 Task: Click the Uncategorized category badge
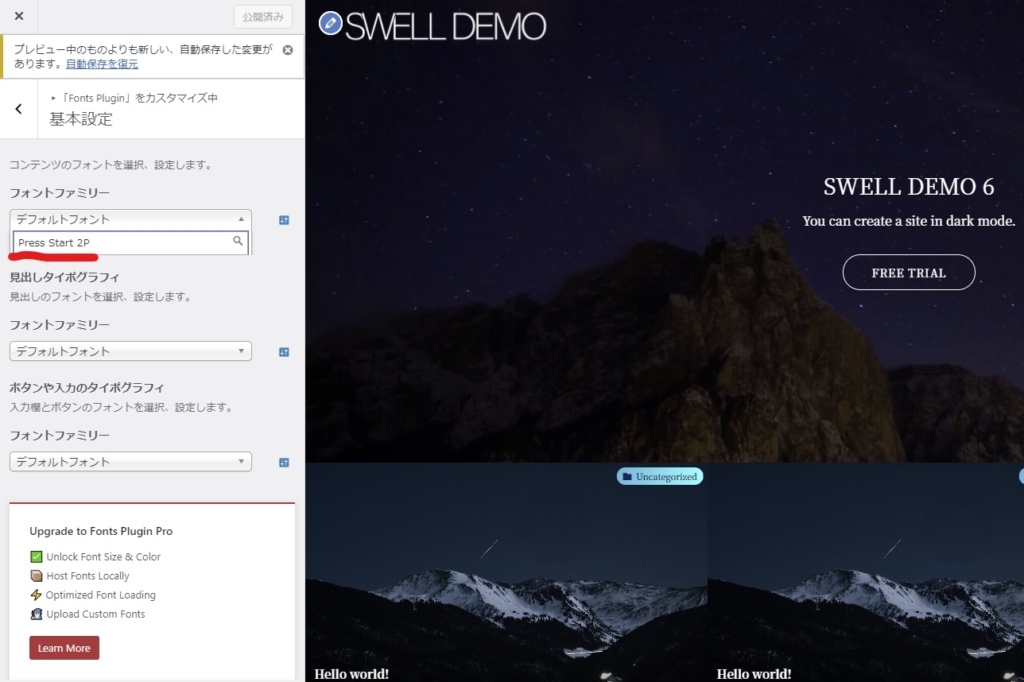coord(660,477)
